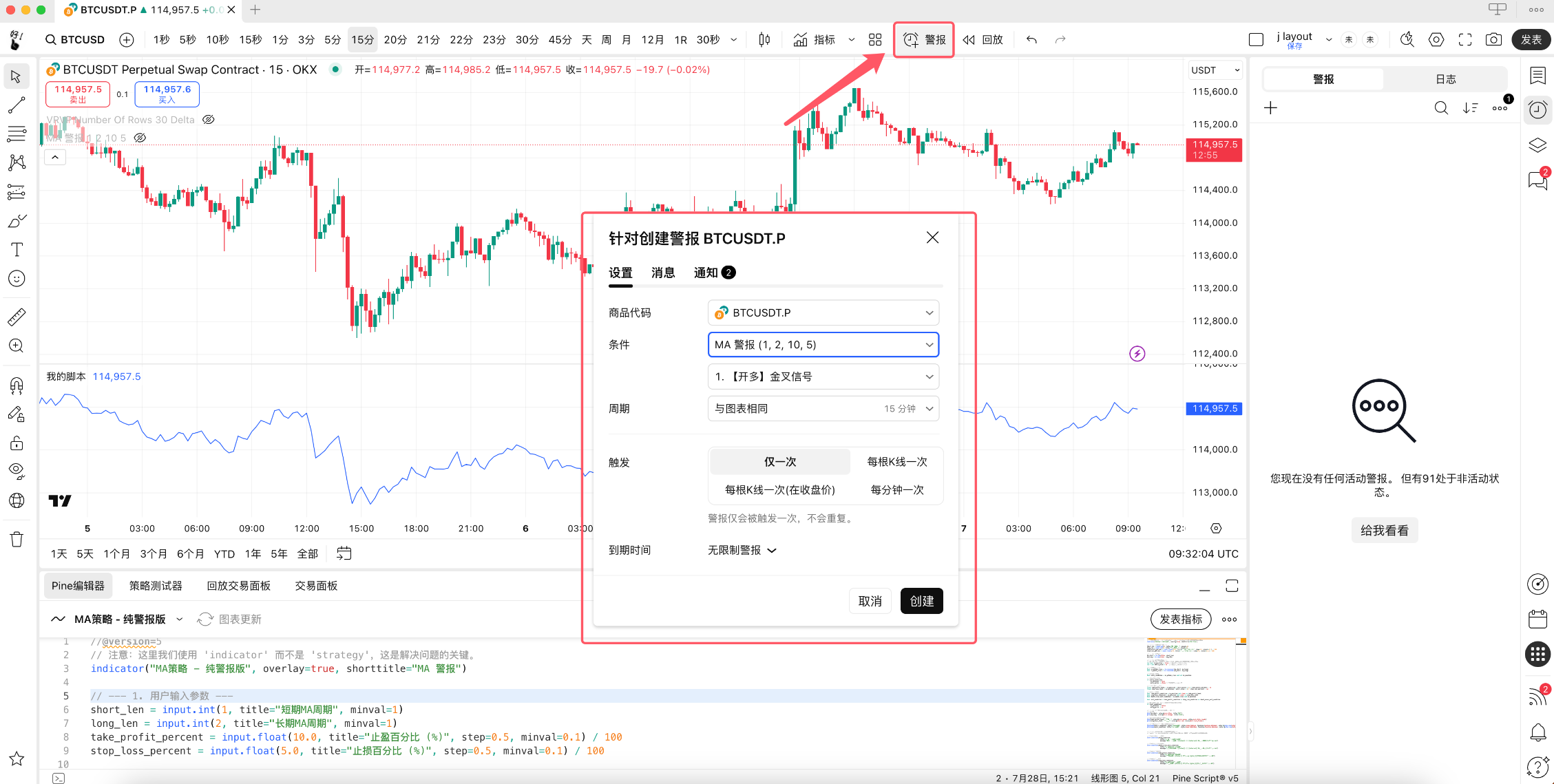Image resolution: width=1554 pixels, height=784 pixels.
Task: Enter fullscreen chart mode
Action: click(x=1465, y=40)
